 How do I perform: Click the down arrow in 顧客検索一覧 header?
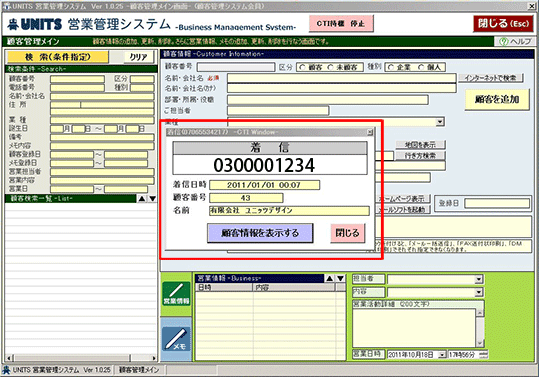click(152, 199)
